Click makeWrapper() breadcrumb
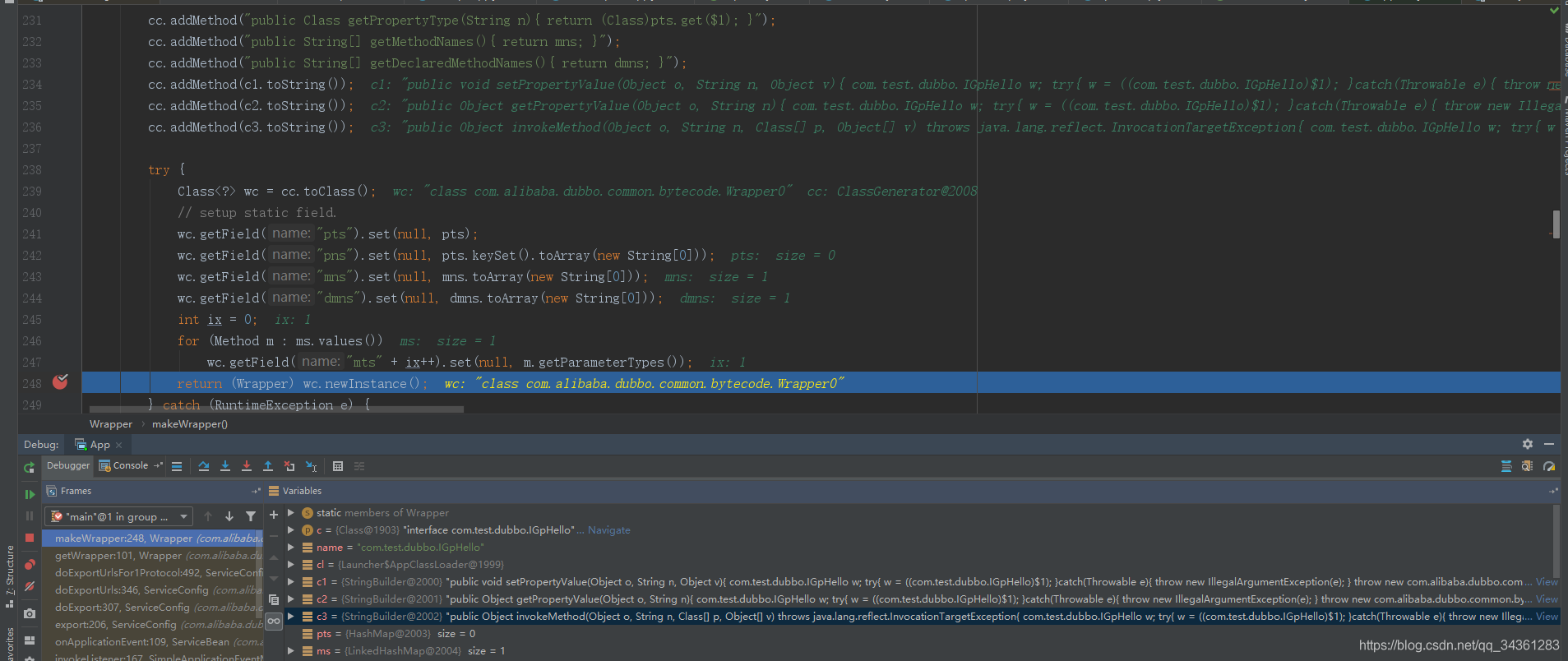Viewport: 1568px width, 661px height. click(190, 424)
